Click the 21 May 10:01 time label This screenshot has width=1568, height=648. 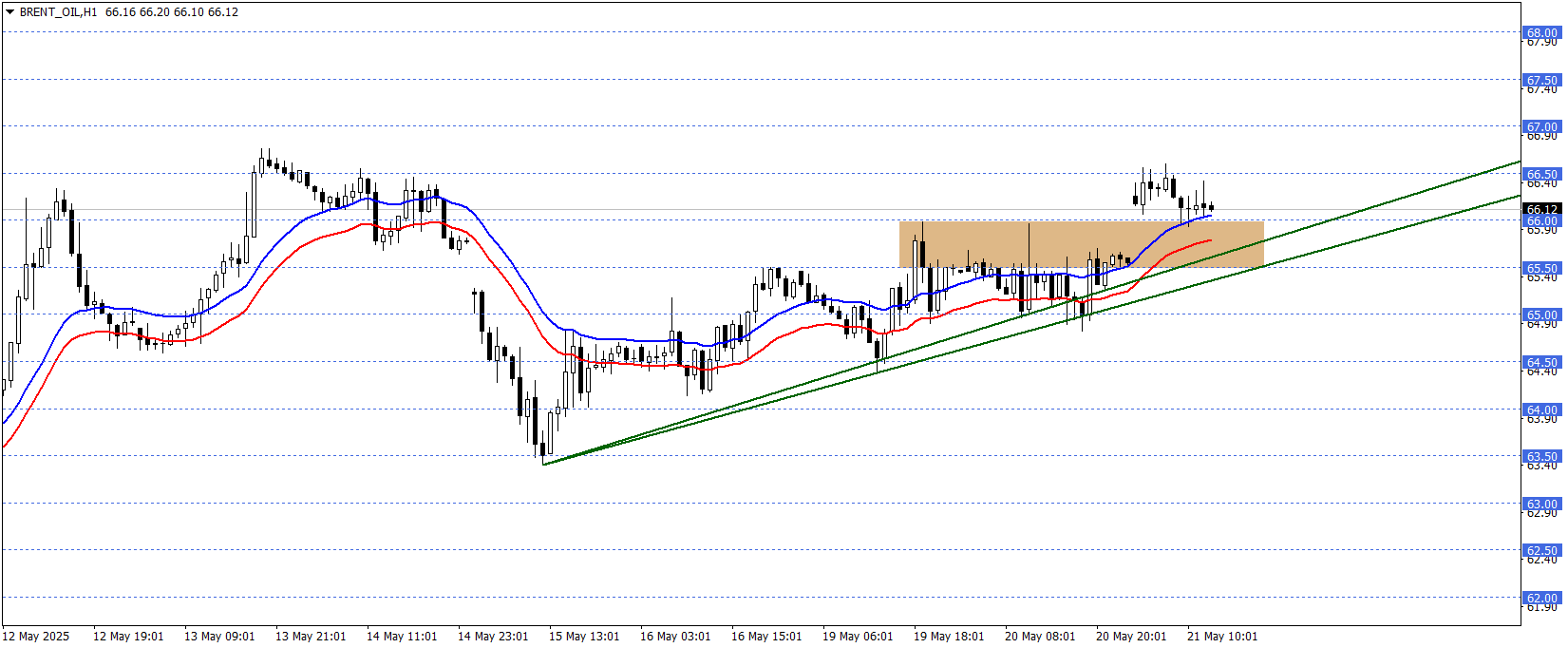tap(1222, 637)
